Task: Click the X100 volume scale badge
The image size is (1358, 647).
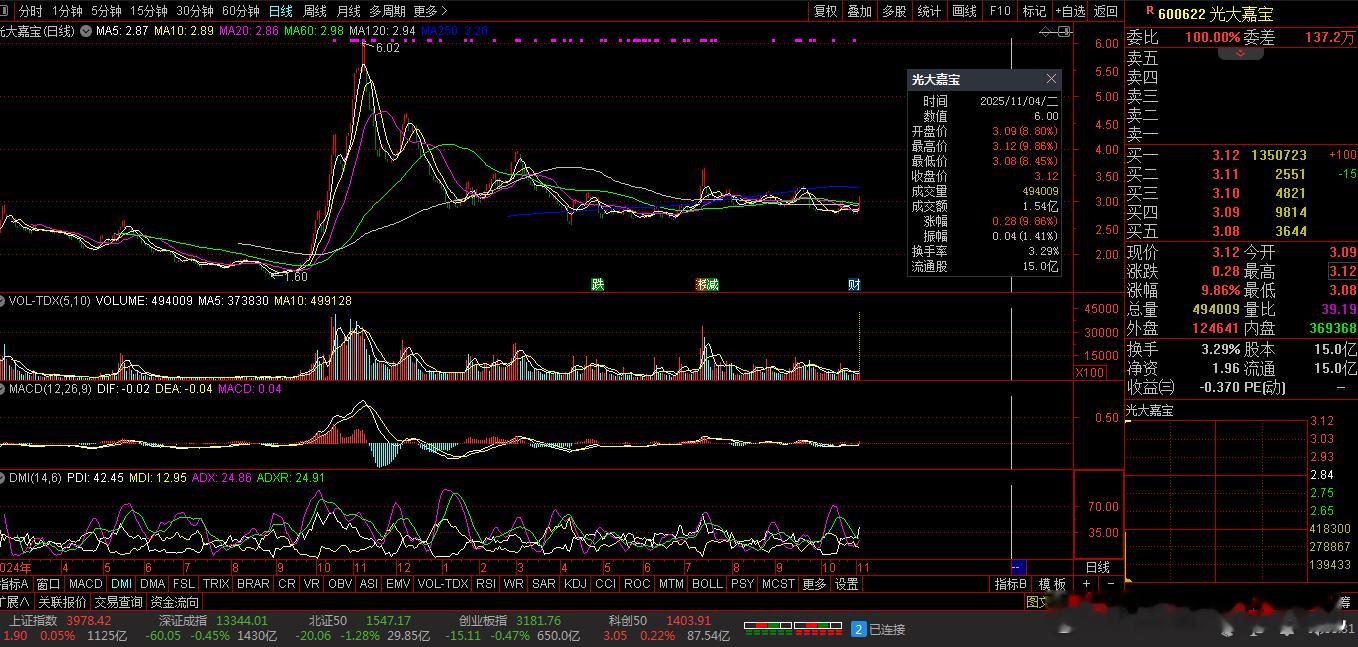Action: tap(1089, 373)
